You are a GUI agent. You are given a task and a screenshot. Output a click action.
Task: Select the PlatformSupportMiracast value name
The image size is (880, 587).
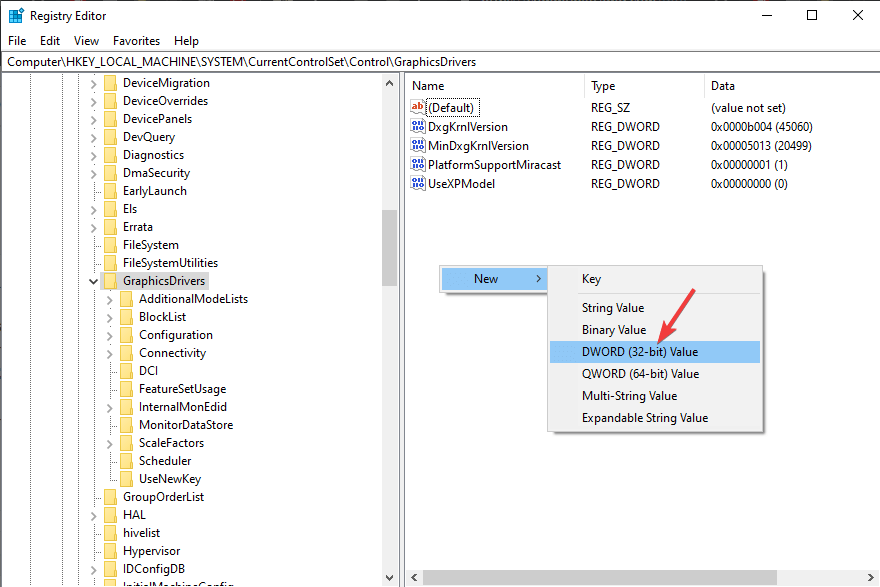pyautogui.click(x=494, y=165)
